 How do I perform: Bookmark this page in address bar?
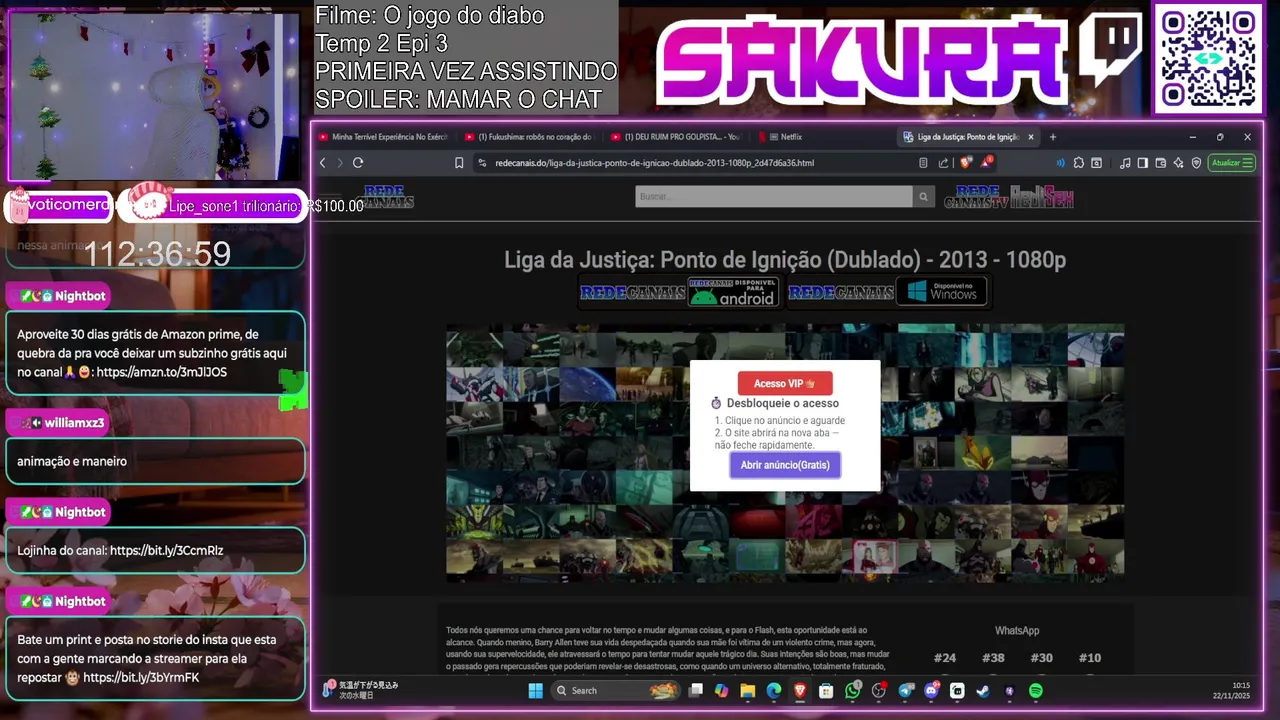[459, 163]
